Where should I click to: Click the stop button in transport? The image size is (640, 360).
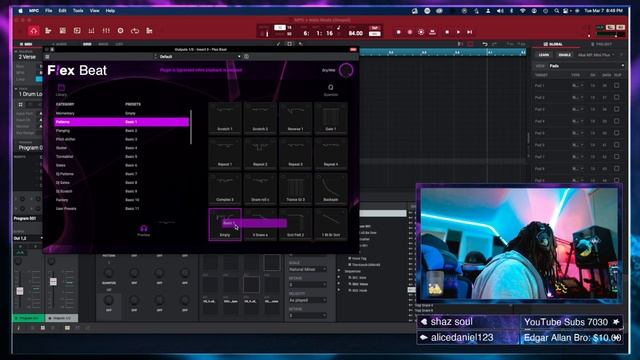pyautogui.click(x=447, y=32)
